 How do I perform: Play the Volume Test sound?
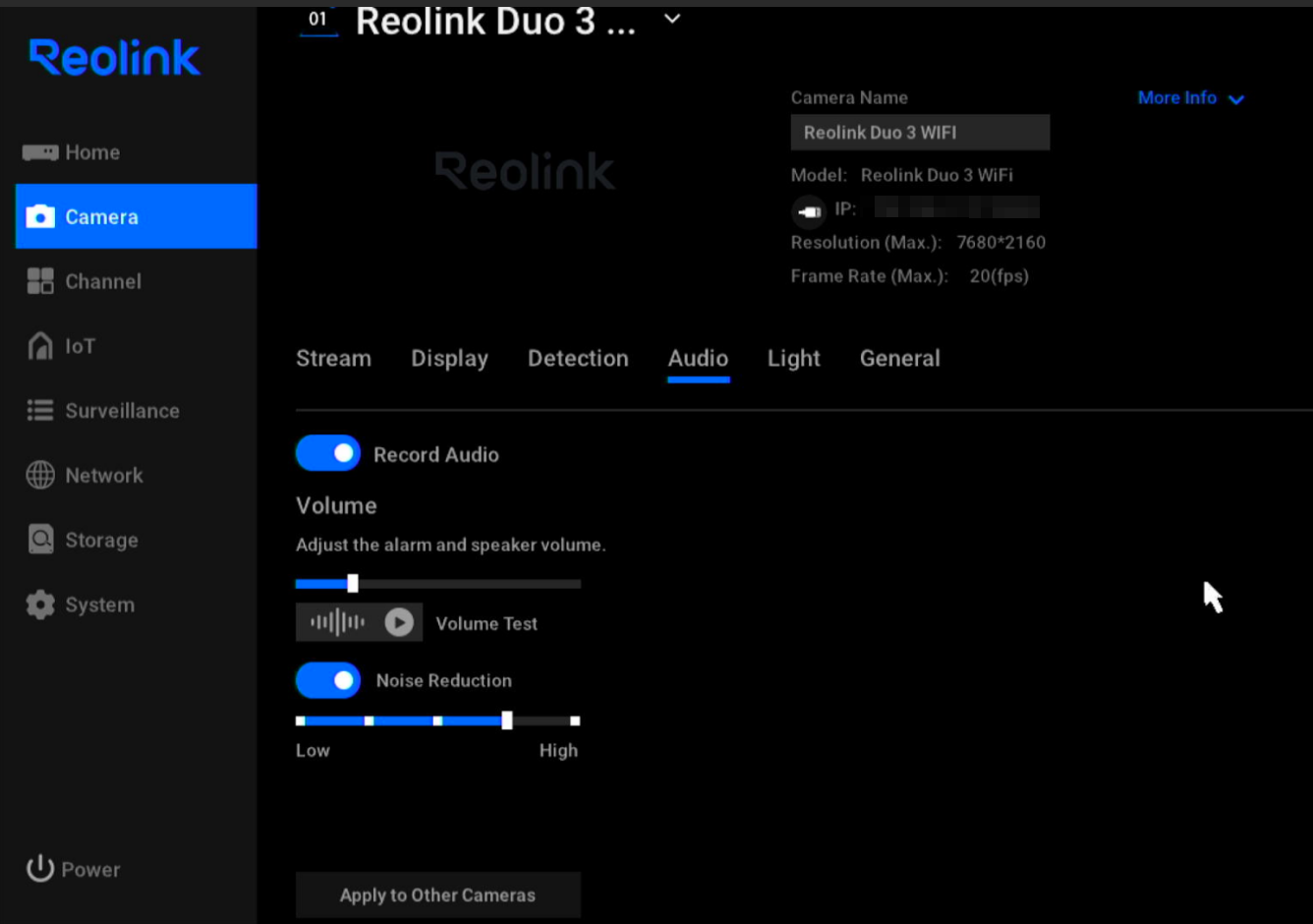tap(399, 622)
